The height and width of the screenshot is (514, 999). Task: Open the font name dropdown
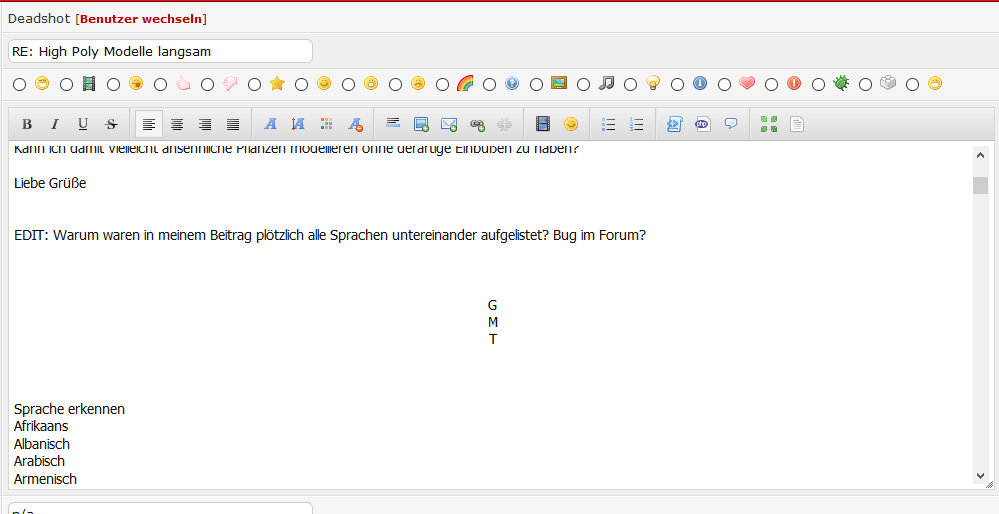(270, 125)
